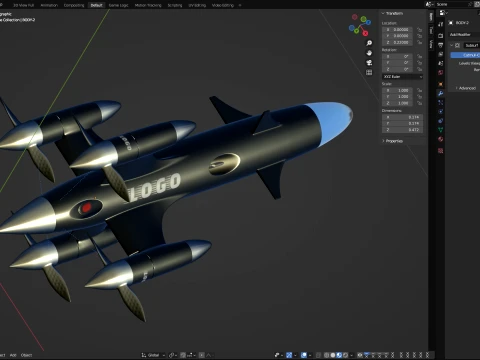This screenshot has width=480, height=360.
Task: Open the Scene properties tab icon
Action: [441, 63]
